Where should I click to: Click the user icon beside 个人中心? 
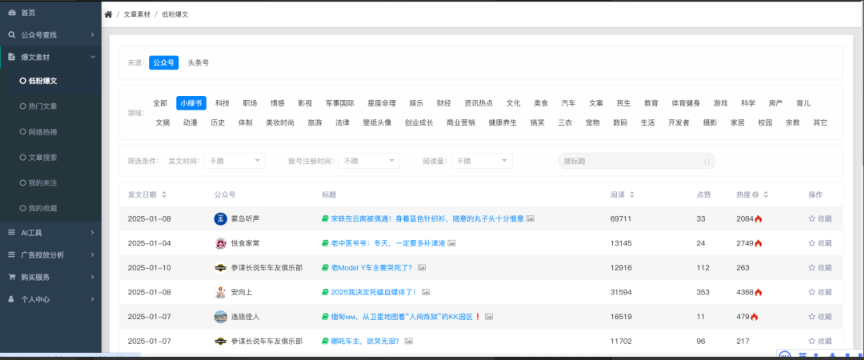pyautogui.click(x=12, y=299)
